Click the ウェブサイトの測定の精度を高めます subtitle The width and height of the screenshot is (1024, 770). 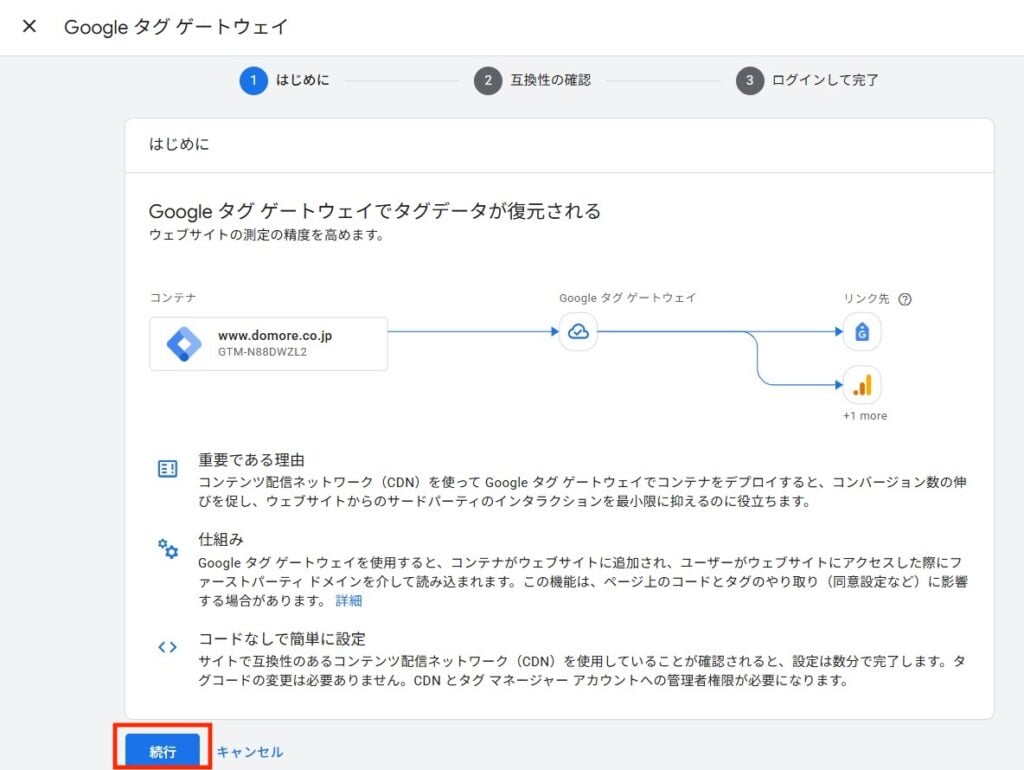click(x=266, y=235)
